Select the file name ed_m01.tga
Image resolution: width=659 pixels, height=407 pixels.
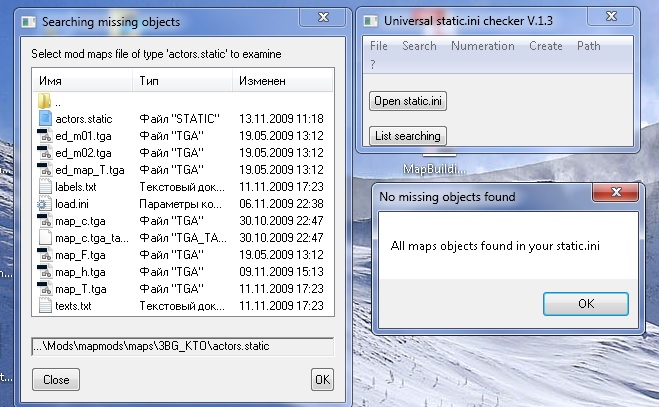point(83,136)
